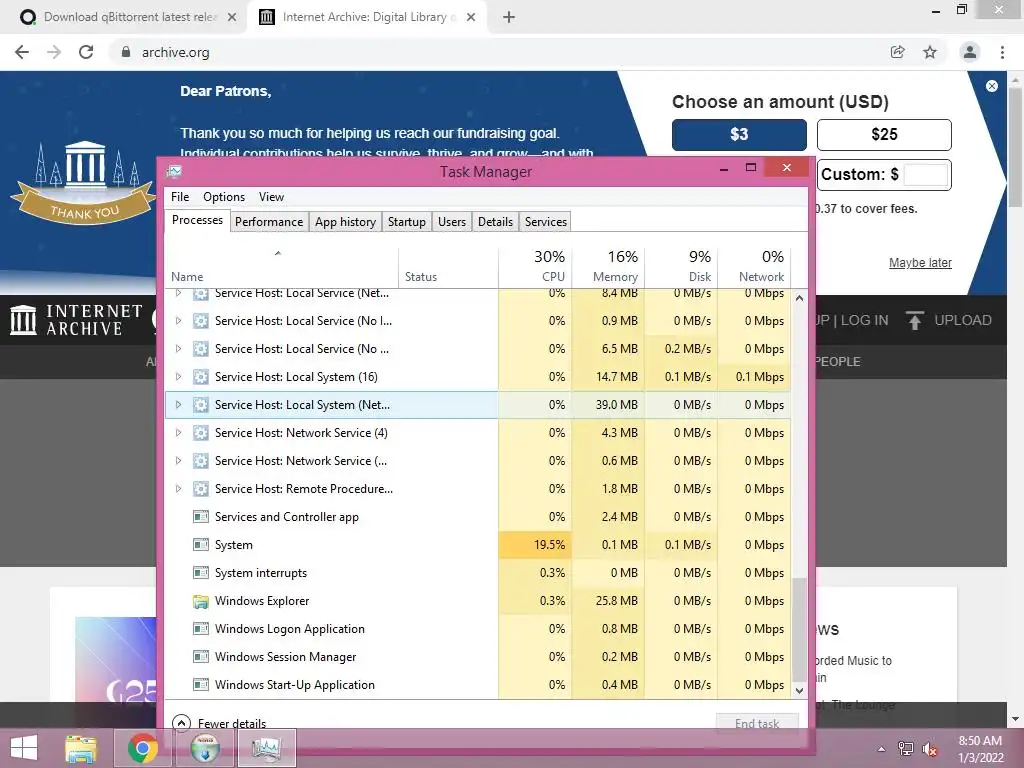Click the Task Manager title bar icon

174,172
